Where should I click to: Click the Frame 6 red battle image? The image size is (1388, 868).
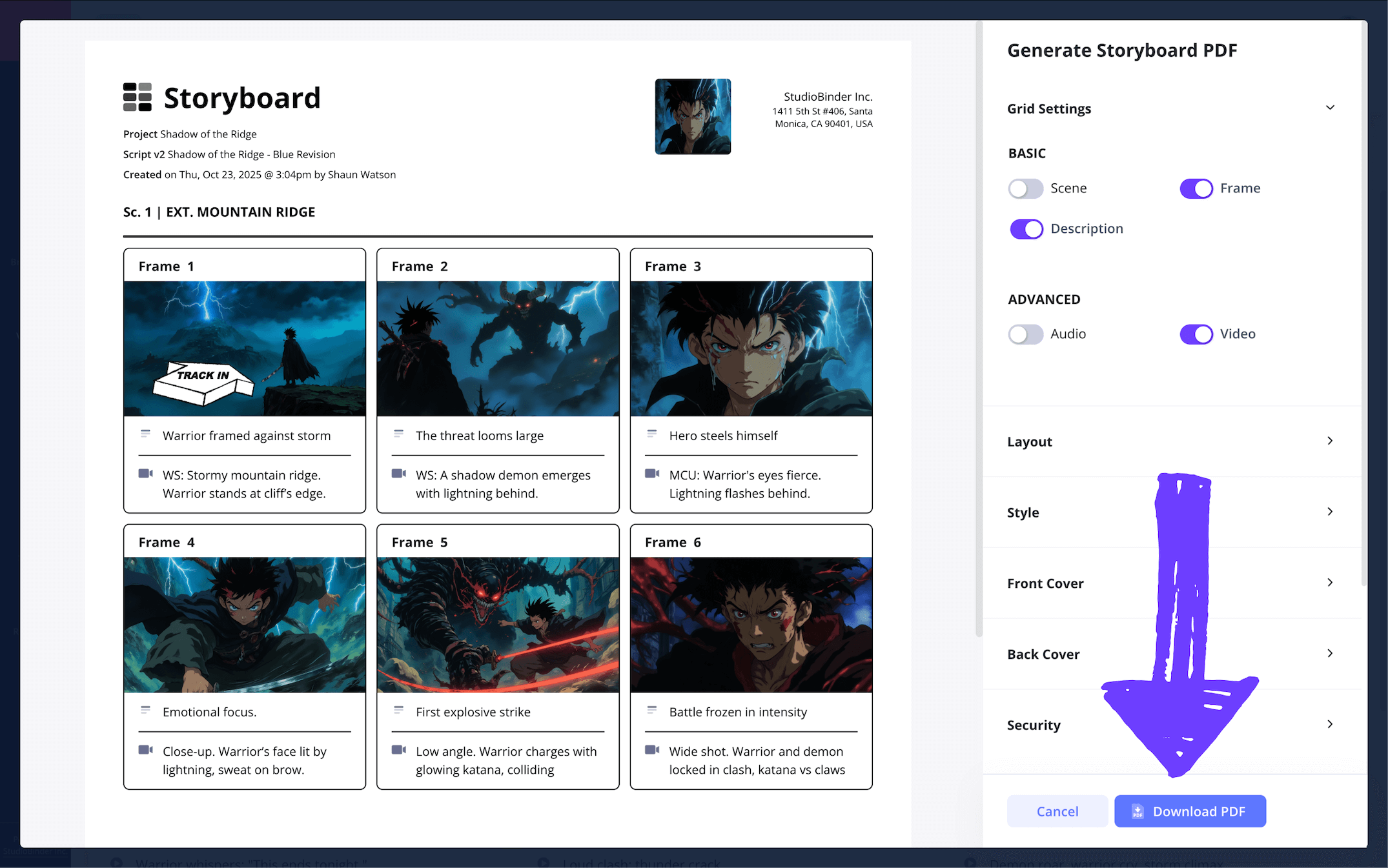751,625
